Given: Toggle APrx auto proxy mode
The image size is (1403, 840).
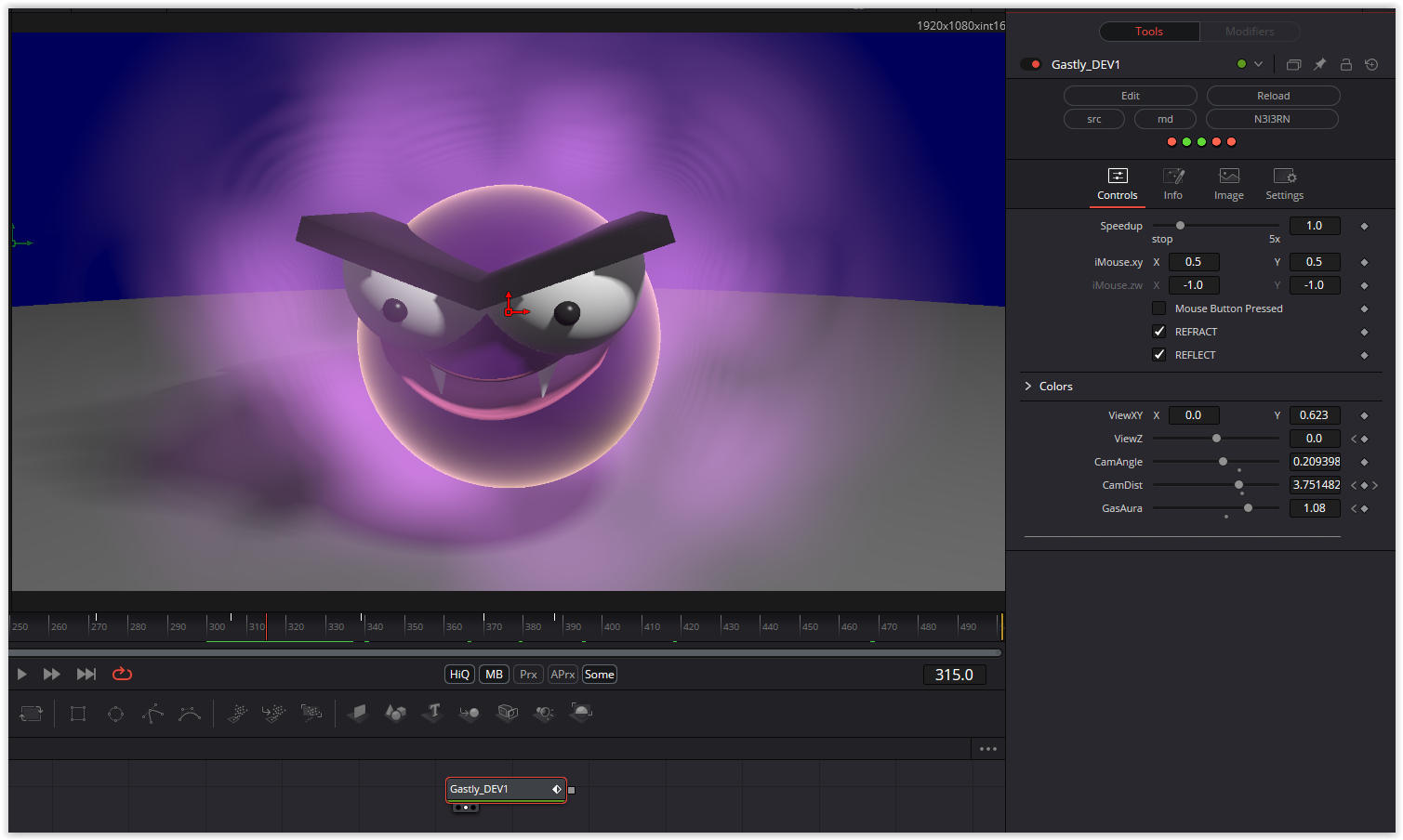Looking at the screenshot, I should [563, 675].
